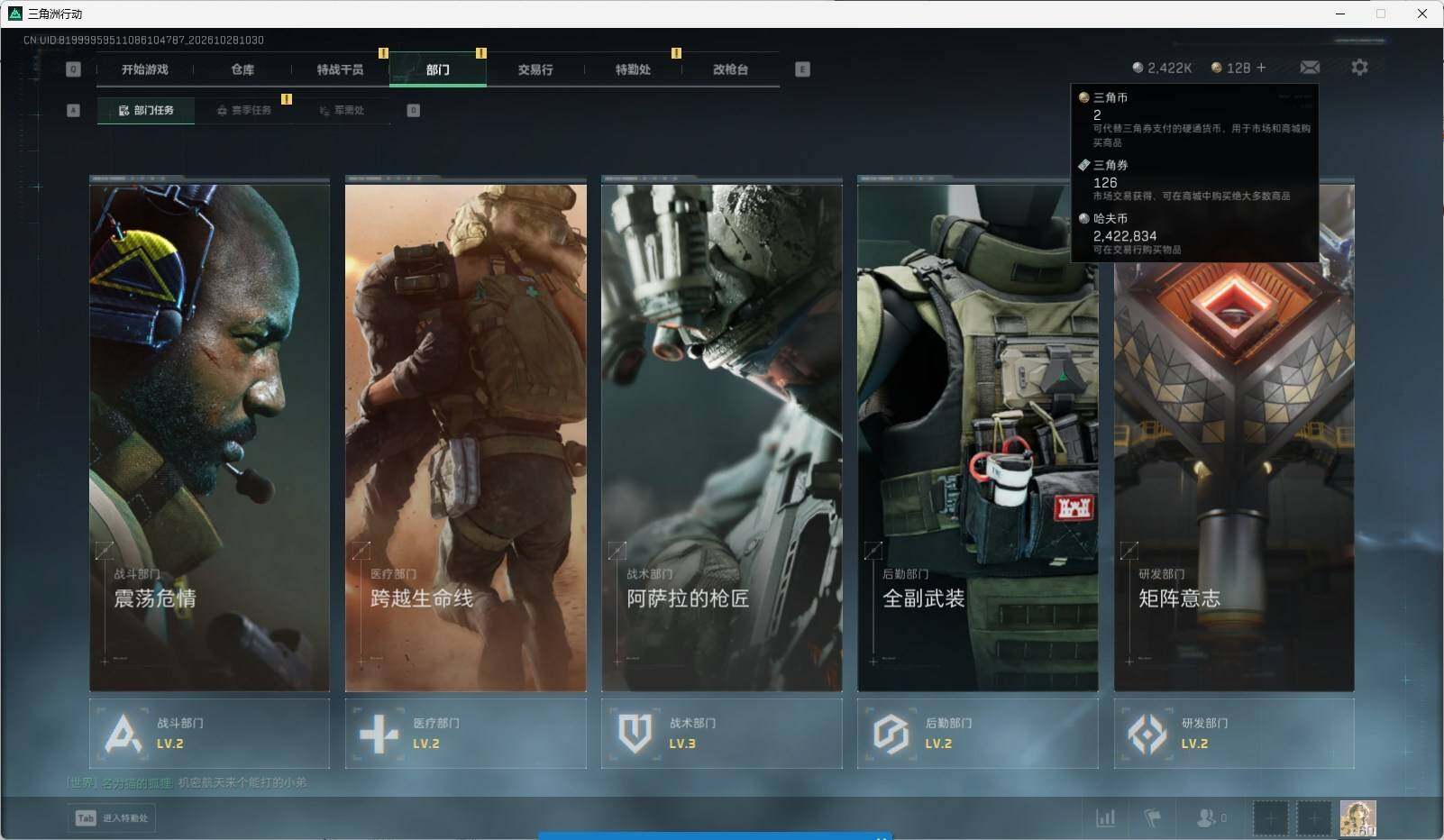The width and height of the screenshot is (1444, 840).
Task: Click the 医疗部门 cross icon
Action: click(x=379, y=734)
